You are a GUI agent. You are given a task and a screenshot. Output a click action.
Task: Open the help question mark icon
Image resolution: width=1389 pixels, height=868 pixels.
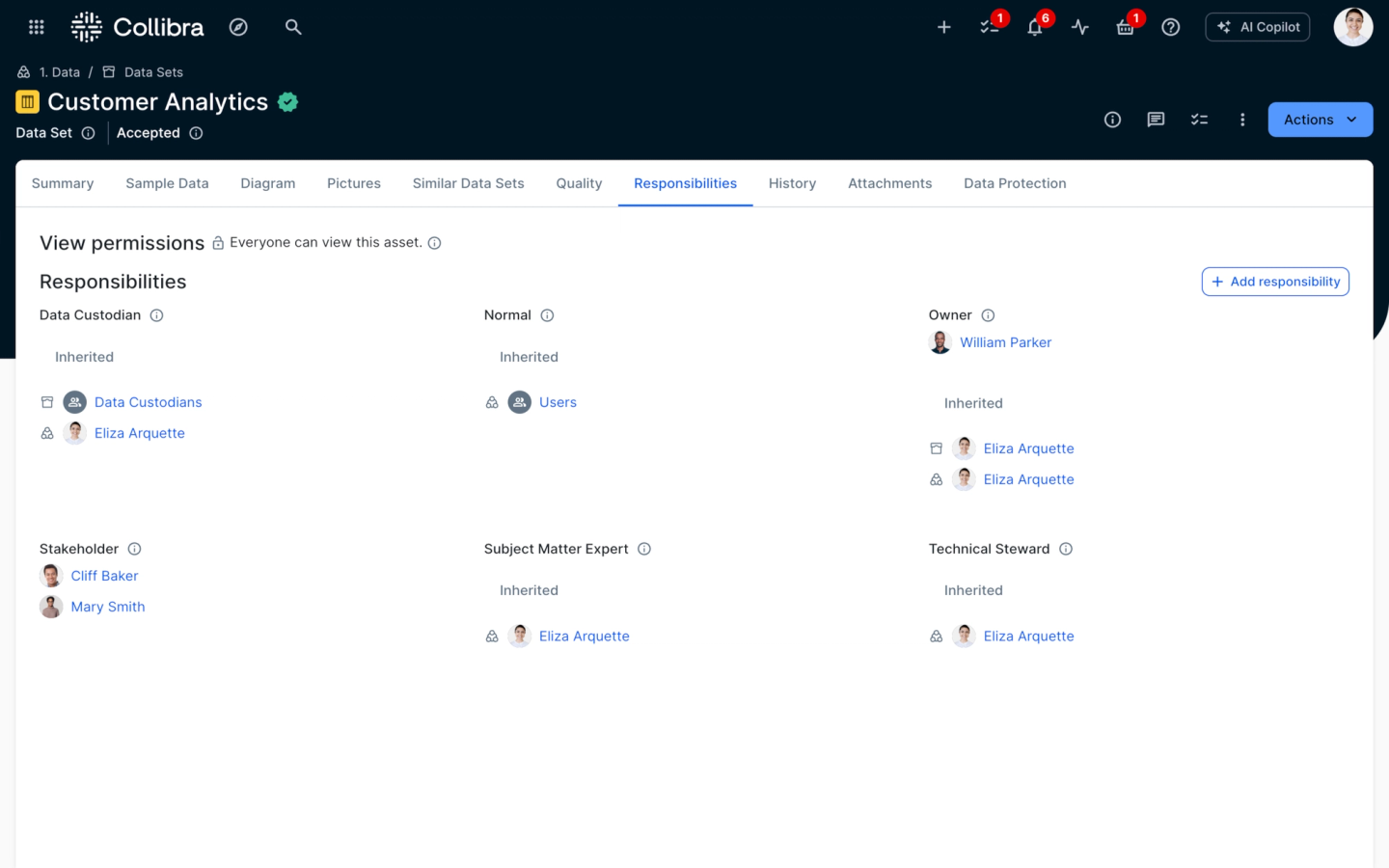coord(1170,27)
